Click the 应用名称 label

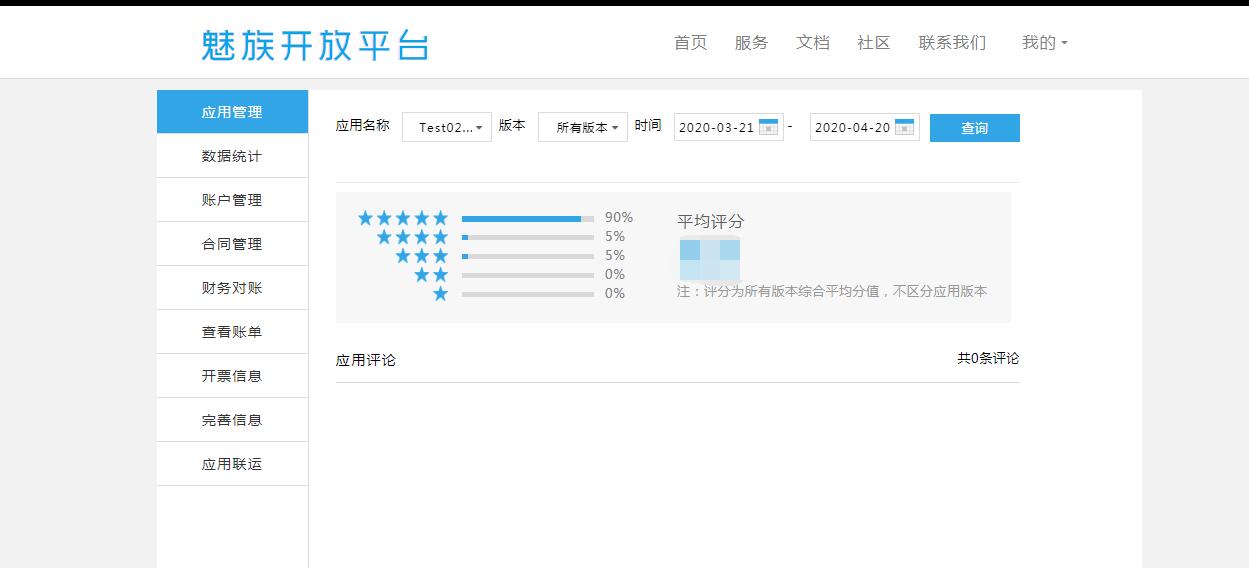[x=363, y=126]
